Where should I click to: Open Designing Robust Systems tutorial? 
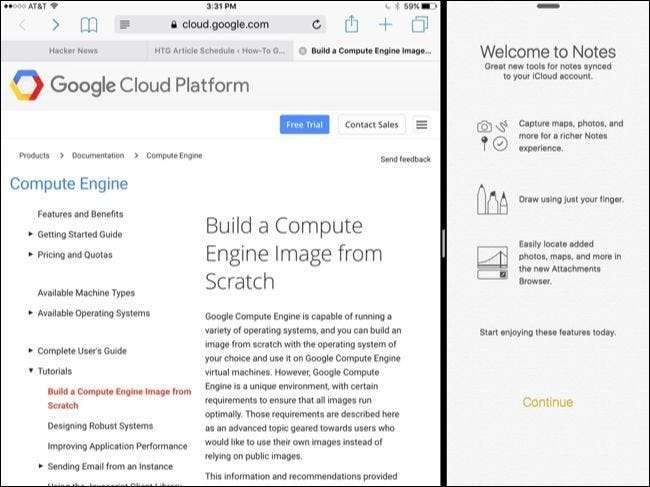point(100,425)
